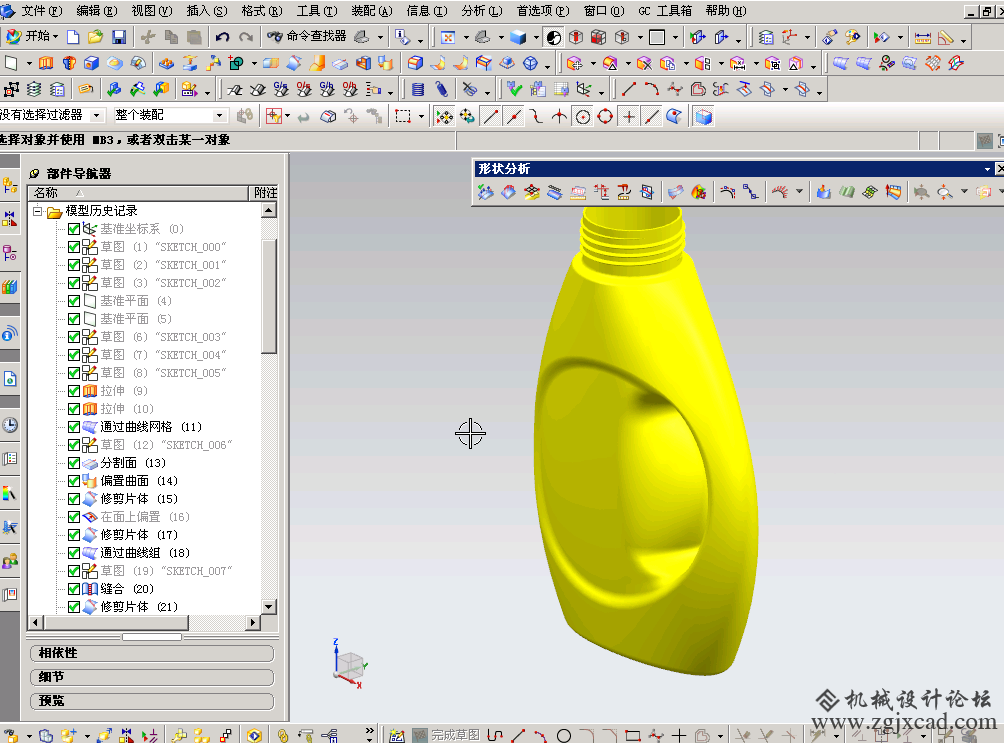This screenshot has width=1004, height=743.
Task: Click the curvature comb icon in 形状分析 toolbar
Action: pos(780,192)
